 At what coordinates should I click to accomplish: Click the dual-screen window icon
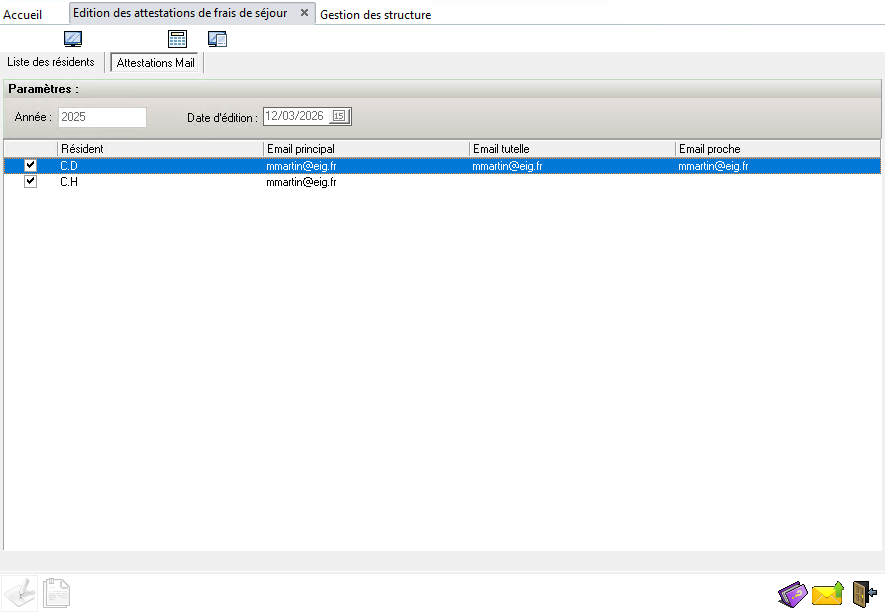(x=217, y=39)
